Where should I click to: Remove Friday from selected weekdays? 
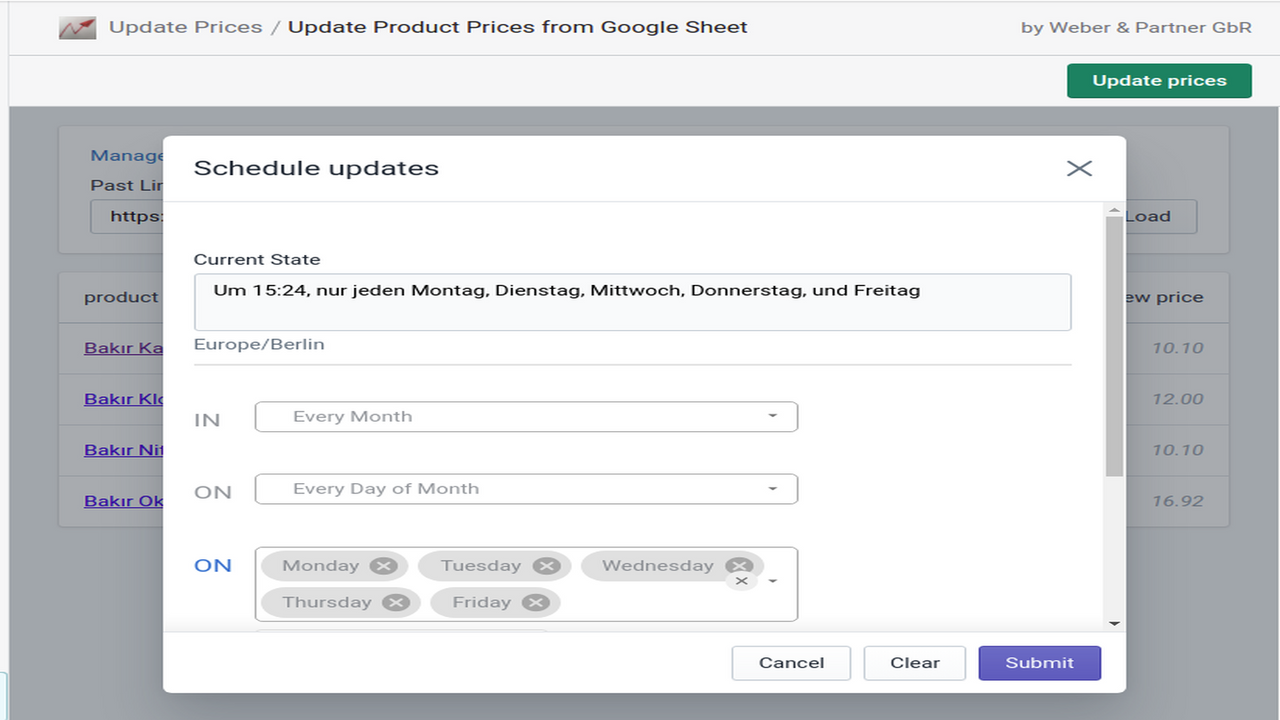coord(537,602)
